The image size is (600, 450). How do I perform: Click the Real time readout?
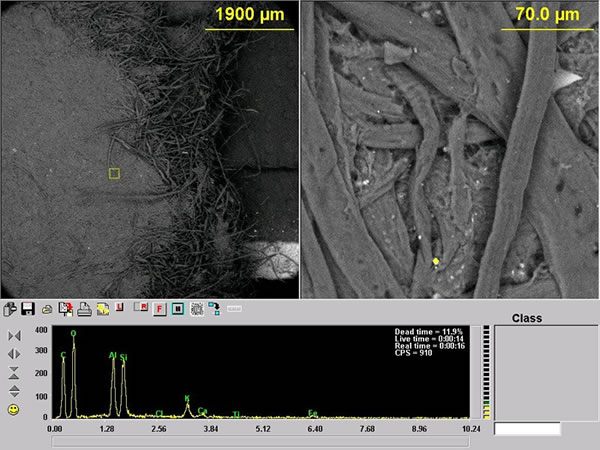430,346
